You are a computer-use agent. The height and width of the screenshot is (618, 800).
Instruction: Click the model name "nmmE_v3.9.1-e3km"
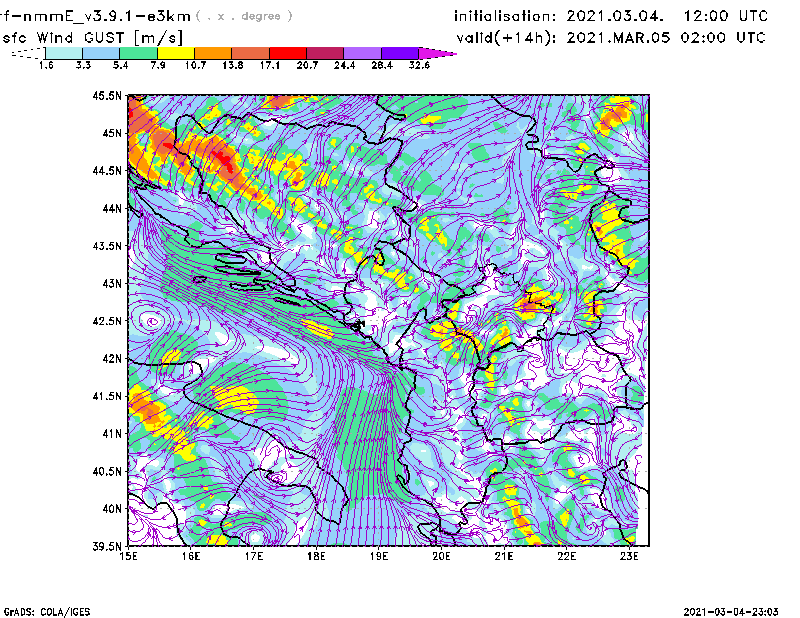point(107,16)
